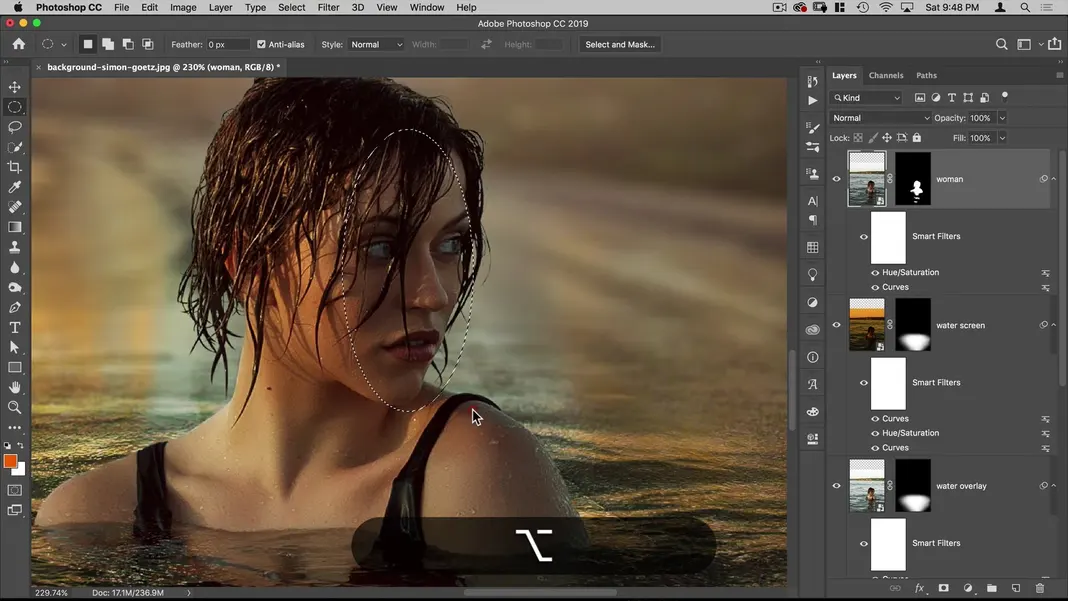The height and width of the screenshot is (601, 1068).
Task: Switch to the Channels tab
Action: tap(885, 76)
